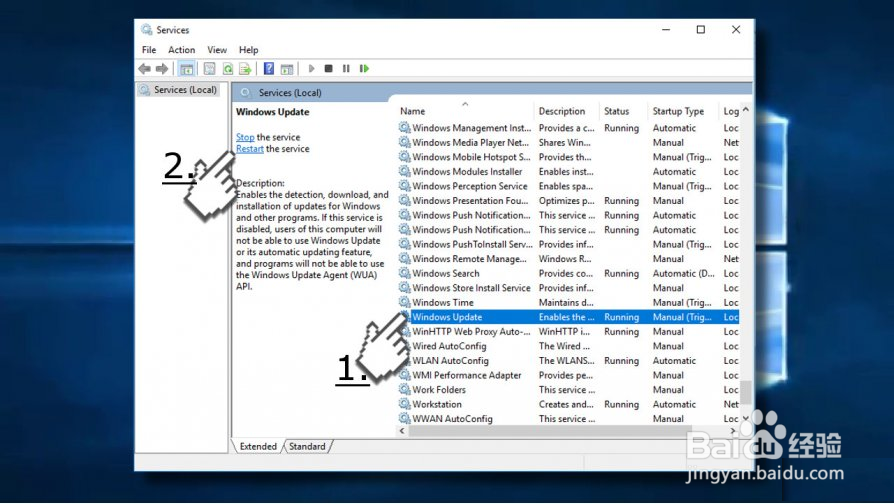The height and width of the screenshot is (504, 894).
Task: Open the Help menu
Action: (x=248, y=50)
